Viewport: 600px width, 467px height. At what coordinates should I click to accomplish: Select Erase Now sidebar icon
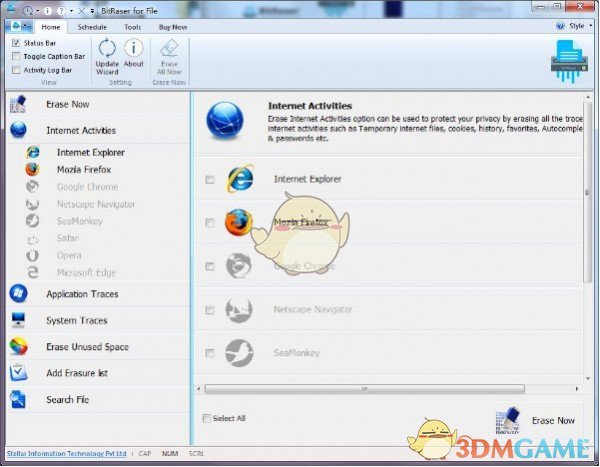pyautogui.click(x=18, y=104)
